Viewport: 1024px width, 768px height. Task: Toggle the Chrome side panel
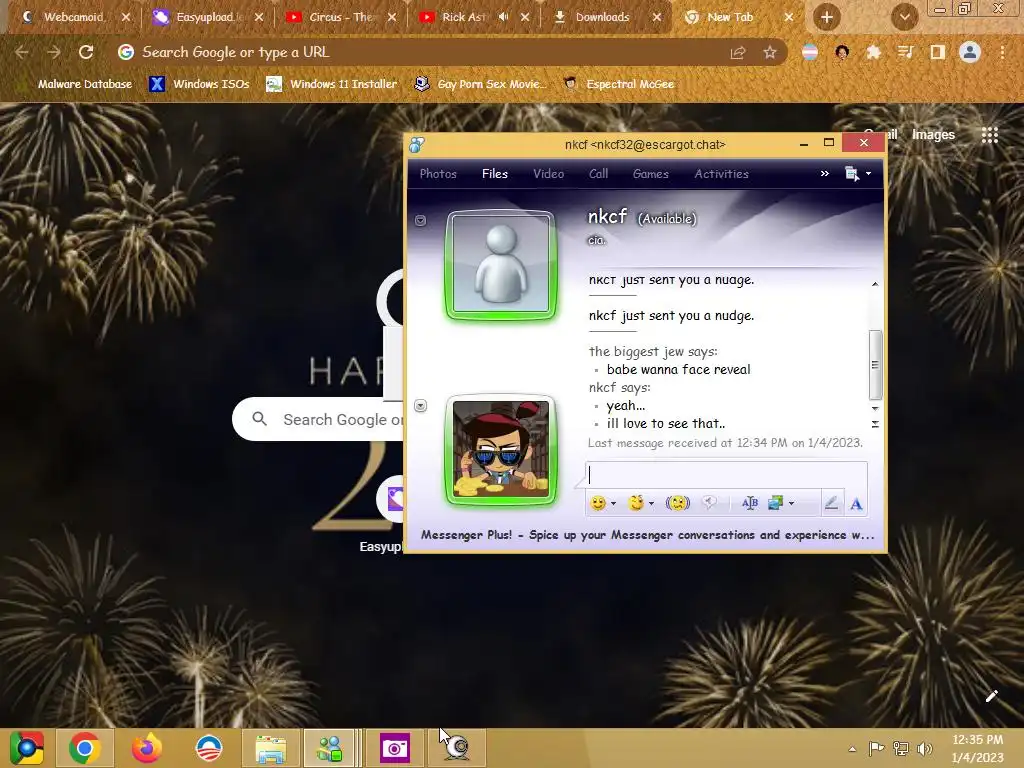click(938, 53)
